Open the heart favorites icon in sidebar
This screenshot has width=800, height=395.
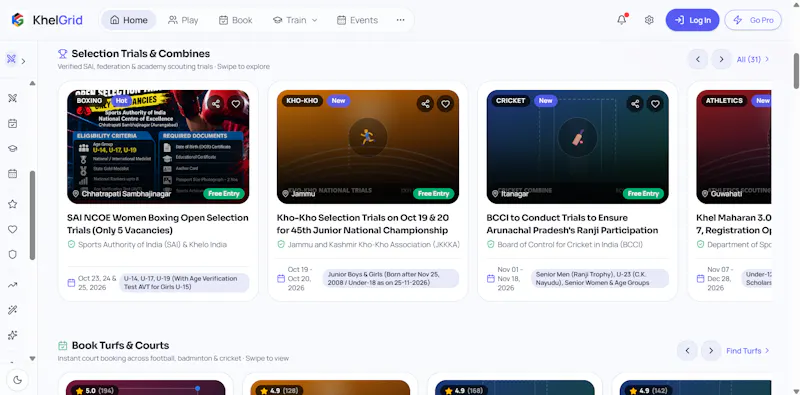pos(13,229)
